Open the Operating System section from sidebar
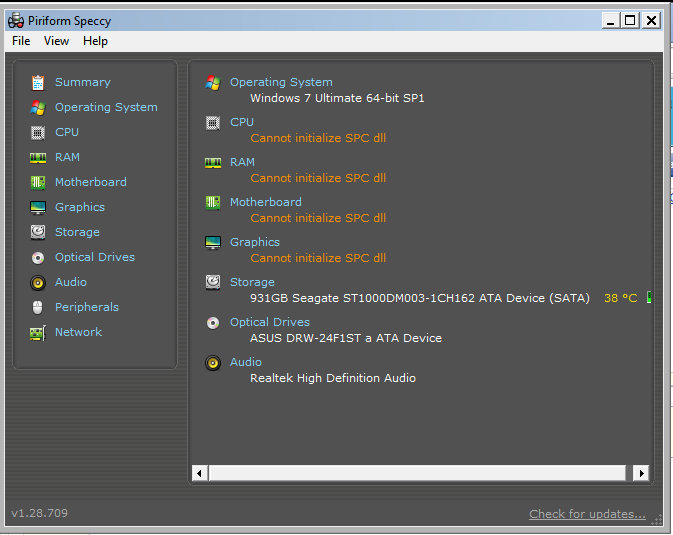Viewport: 673px width, 535px height. coord(106,107)
